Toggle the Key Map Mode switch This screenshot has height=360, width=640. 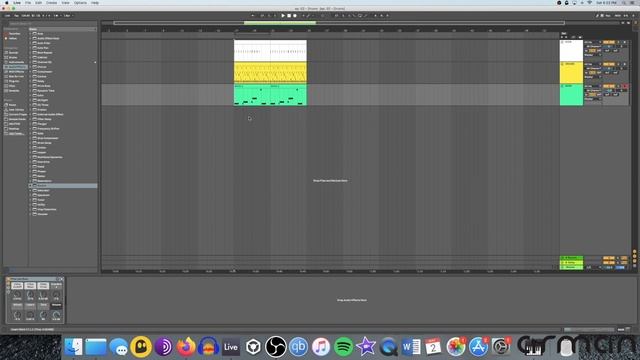[608, 16]
